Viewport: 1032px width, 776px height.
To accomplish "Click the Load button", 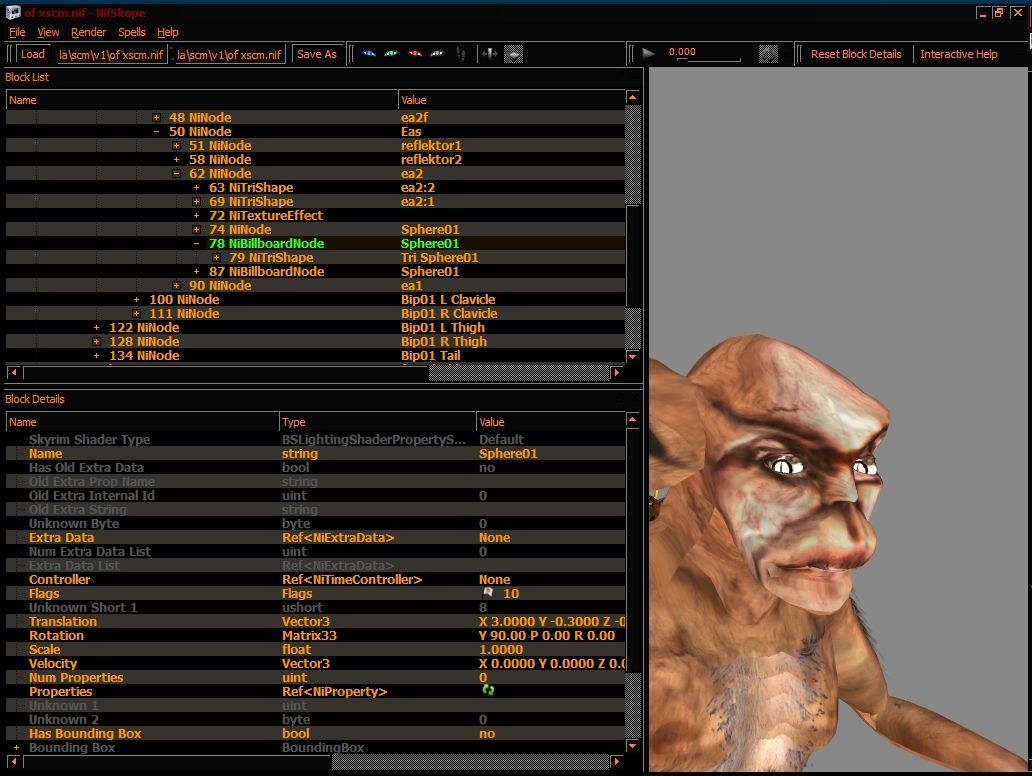I will 32,54.
